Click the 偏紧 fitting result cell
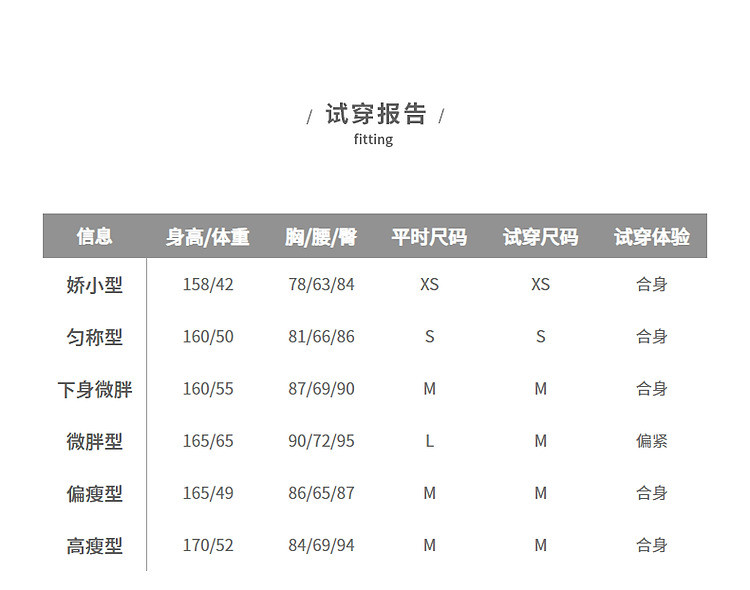This screenshot has height=590, width=750. pos(652,441)
